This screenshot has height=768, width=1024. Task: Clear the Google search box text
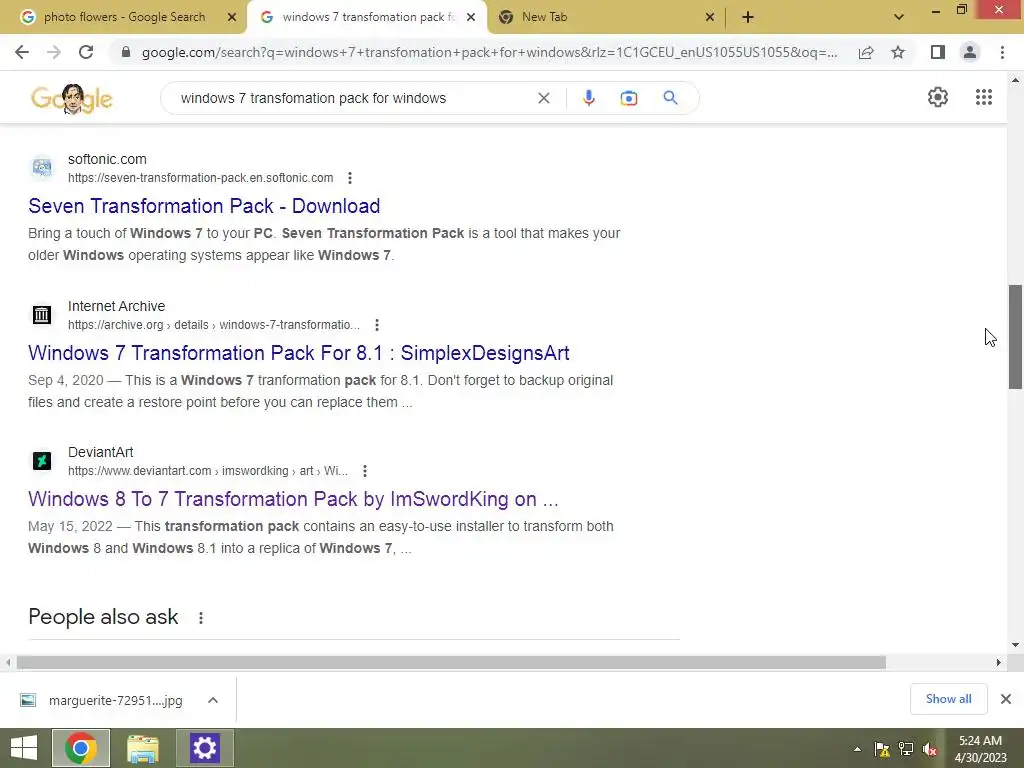[543, 98]
